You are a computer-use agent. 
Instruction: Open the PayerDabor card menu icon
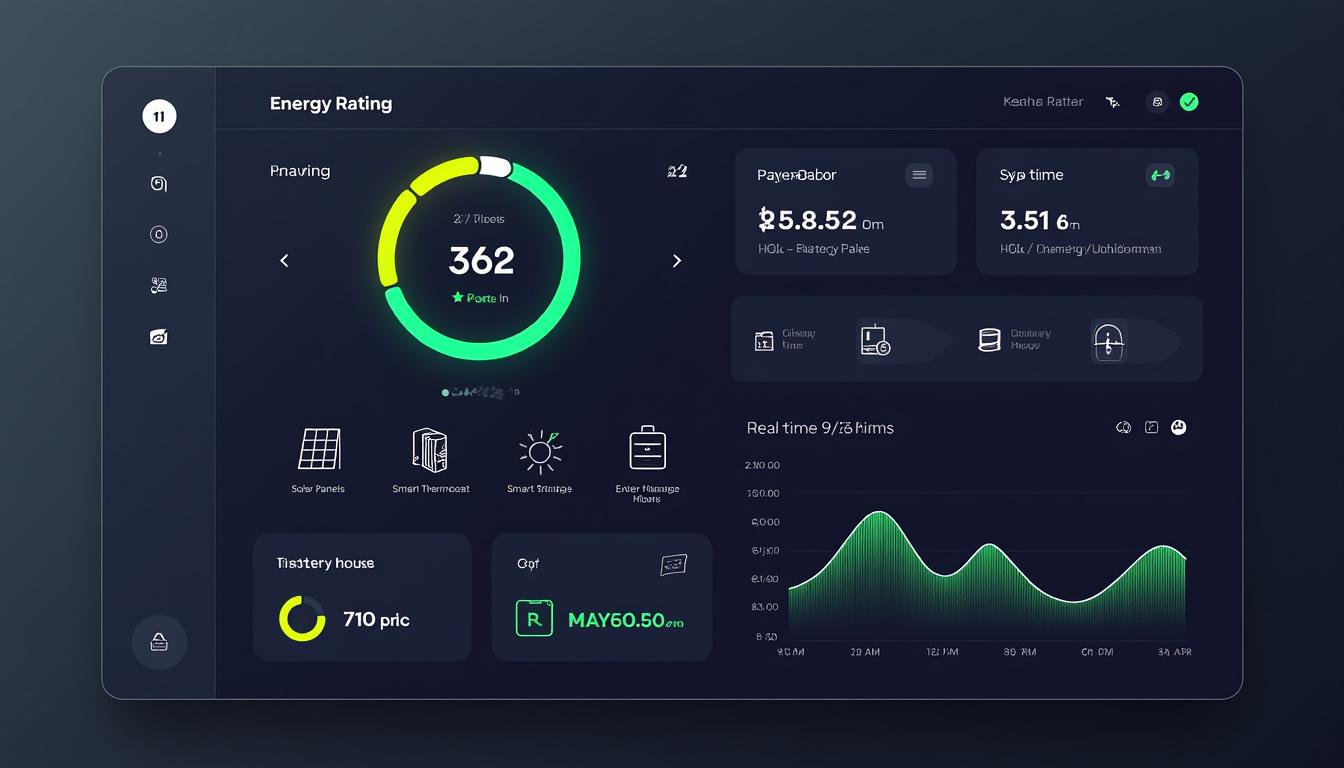[x=919, y=175]
